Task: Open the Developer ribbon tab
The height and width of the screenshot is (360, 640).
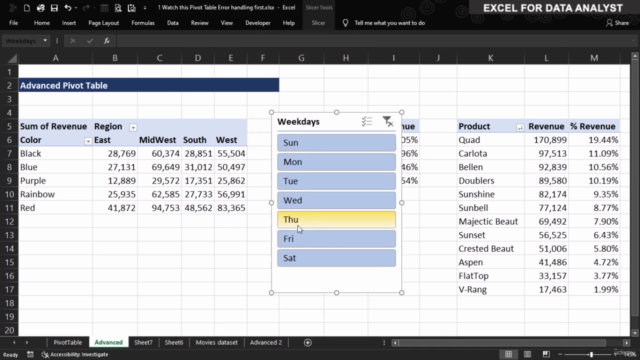Action: point(258,23)
